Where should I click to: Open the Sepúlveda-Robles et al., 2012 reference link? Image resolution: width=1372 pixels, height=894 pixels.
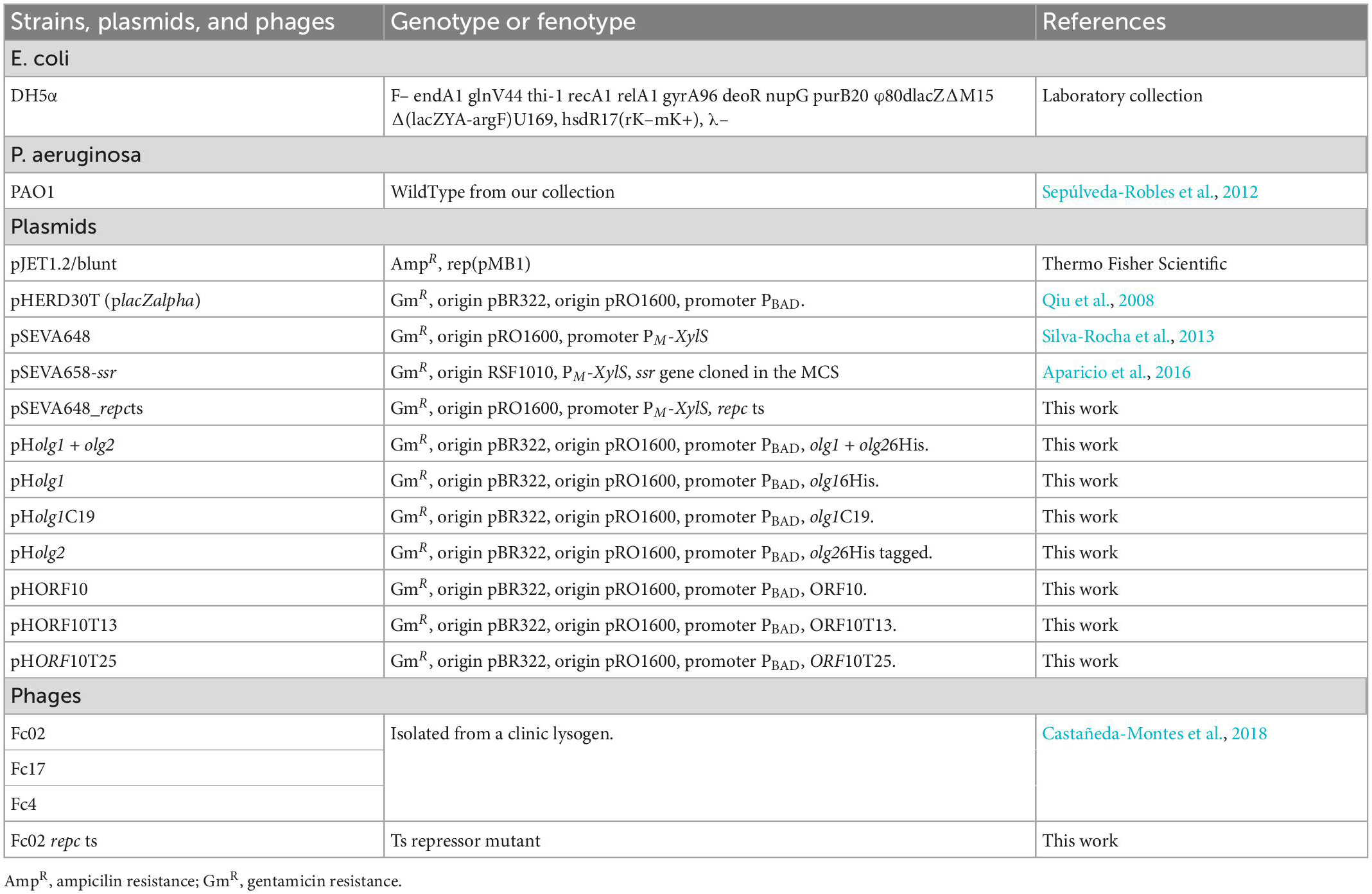click(1149, 192)
